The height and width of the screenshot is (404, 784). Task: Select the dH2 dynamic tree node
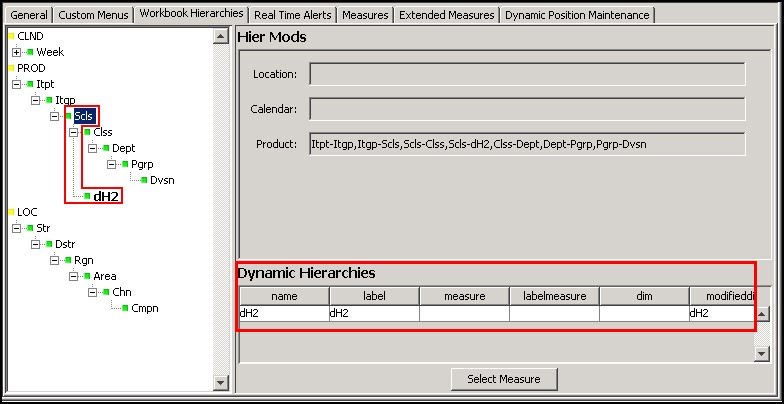pyautogui.click(x=106, y=196)
